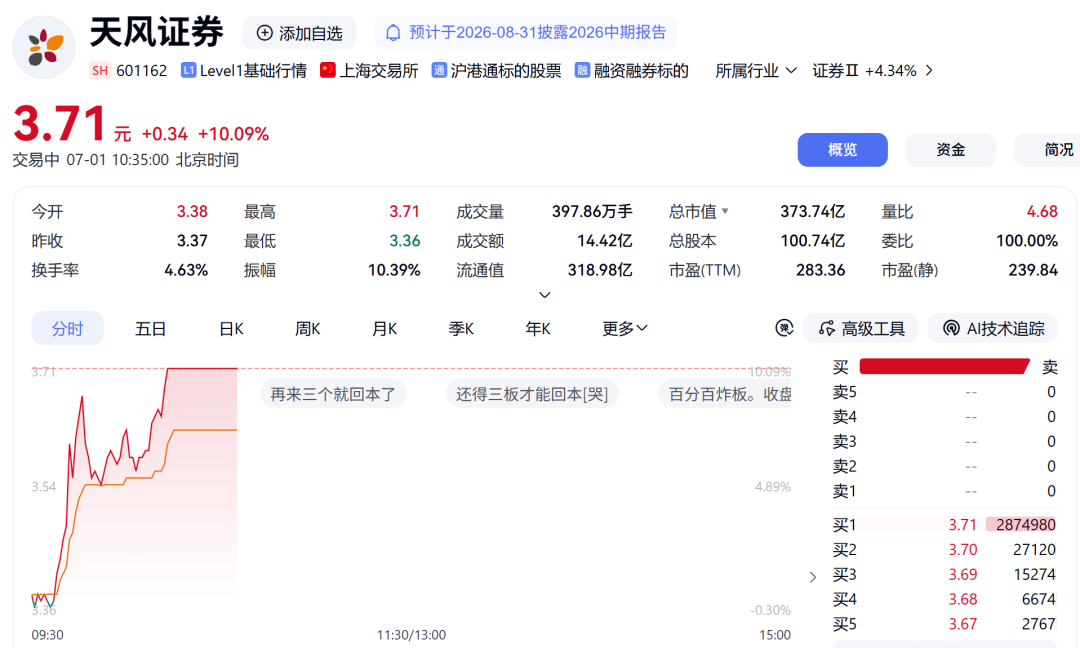The width and height of the screenshot is (1080, 648).
Task: Select the 季K chart tab
Action: (461, 328)
